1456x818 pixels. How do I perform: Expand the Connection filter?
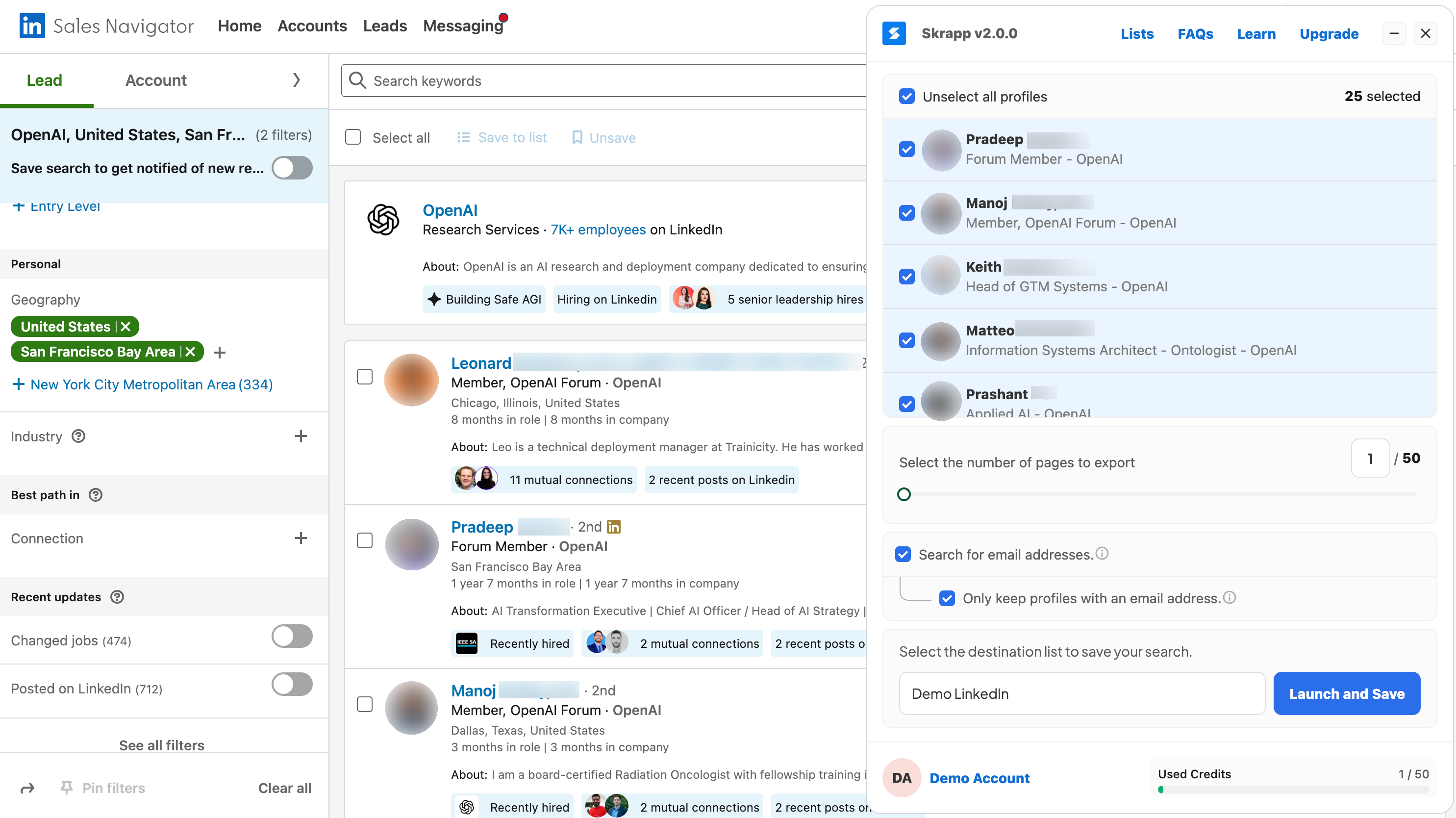pos(301,537)
